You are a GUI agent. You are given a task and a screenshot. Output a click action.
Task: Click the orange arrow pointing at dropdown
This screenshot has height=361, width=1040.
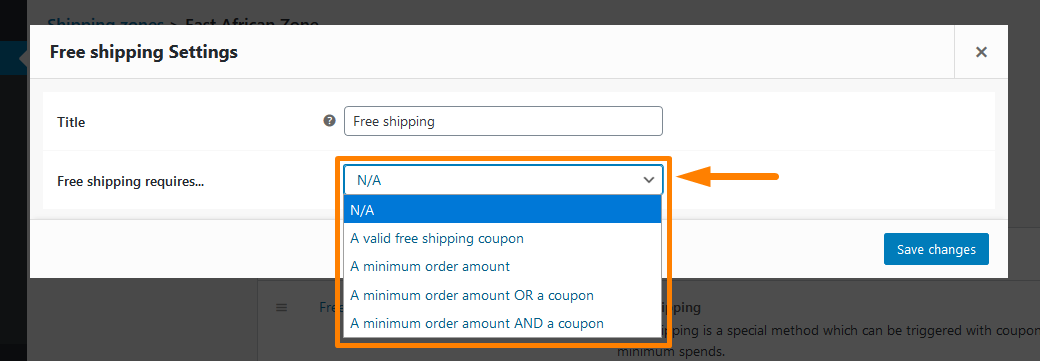(727, 177)
